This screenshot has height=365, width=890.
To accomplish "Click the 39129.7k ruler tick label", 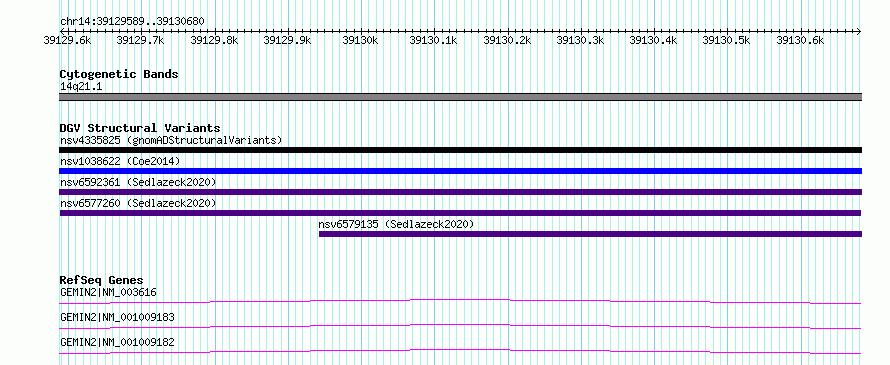I will [140, 40].
